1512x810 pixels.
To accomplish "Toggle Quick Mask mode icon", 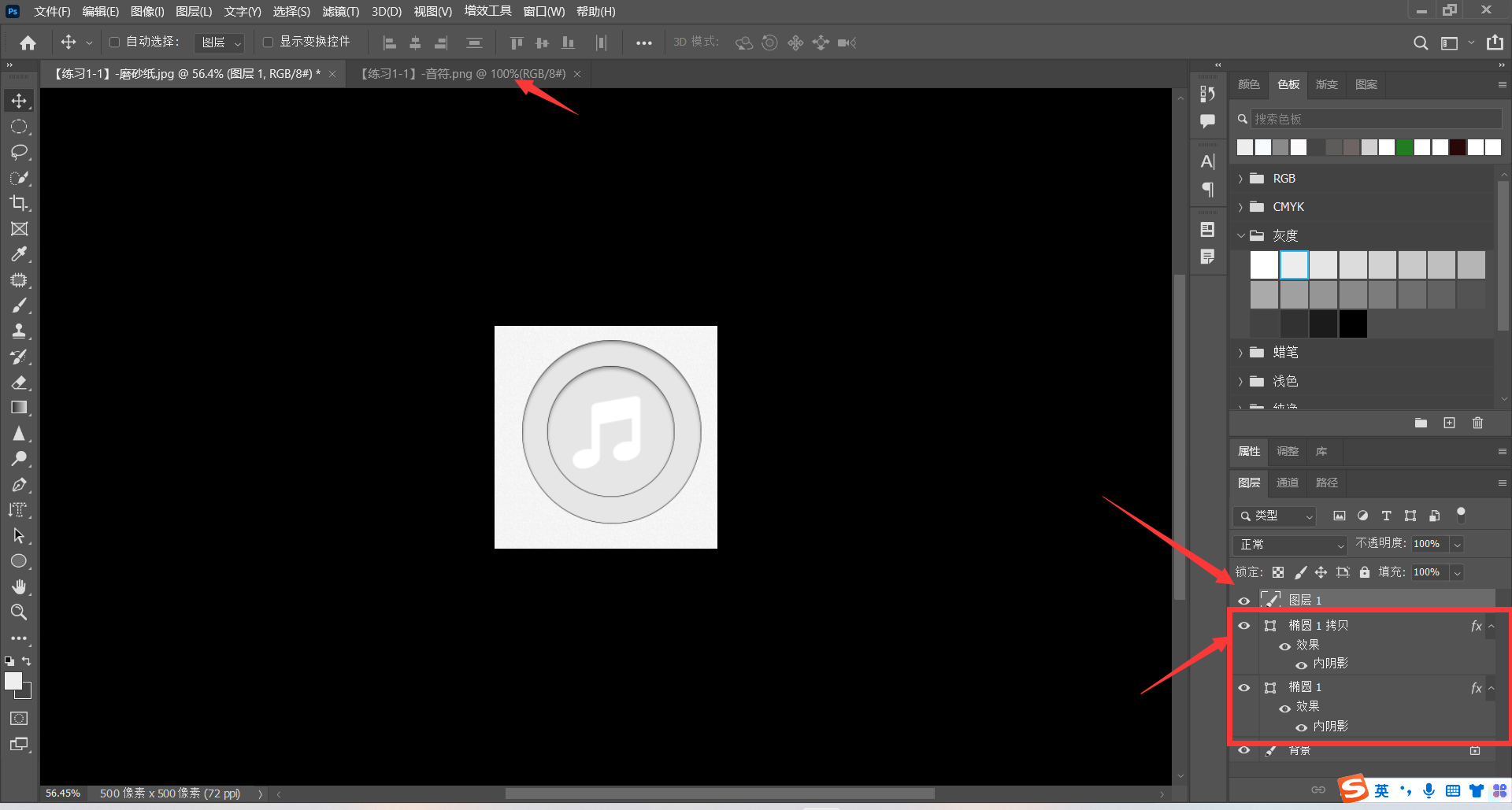I will 19,718.
